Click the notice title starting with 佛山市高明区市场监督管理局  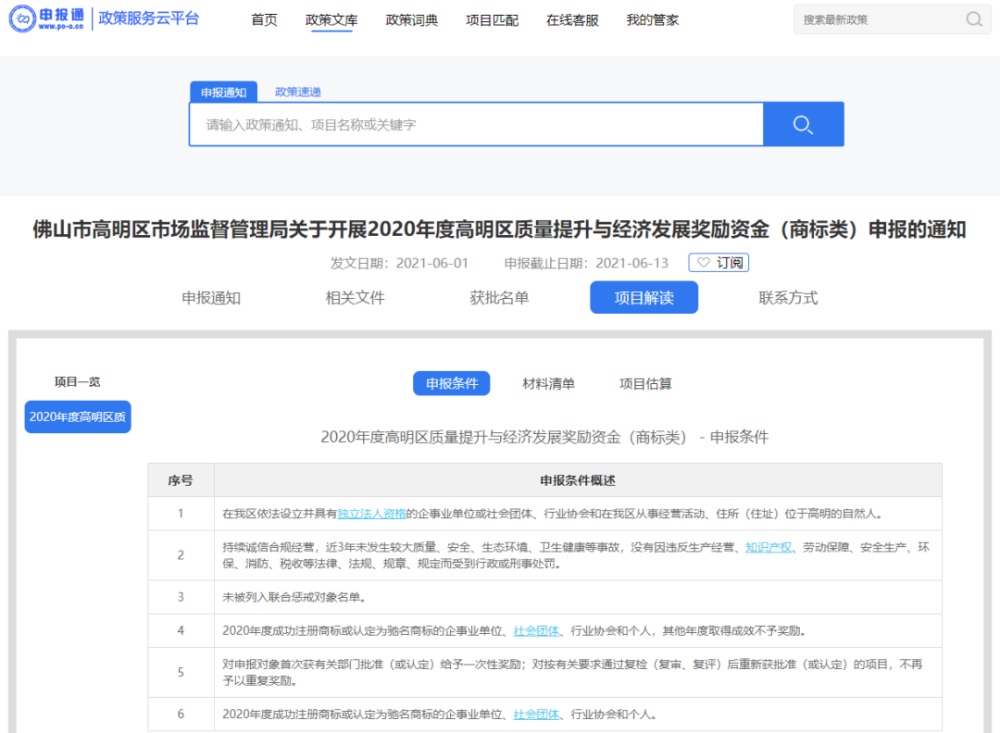pyautogui.click(x=499, y=229)
